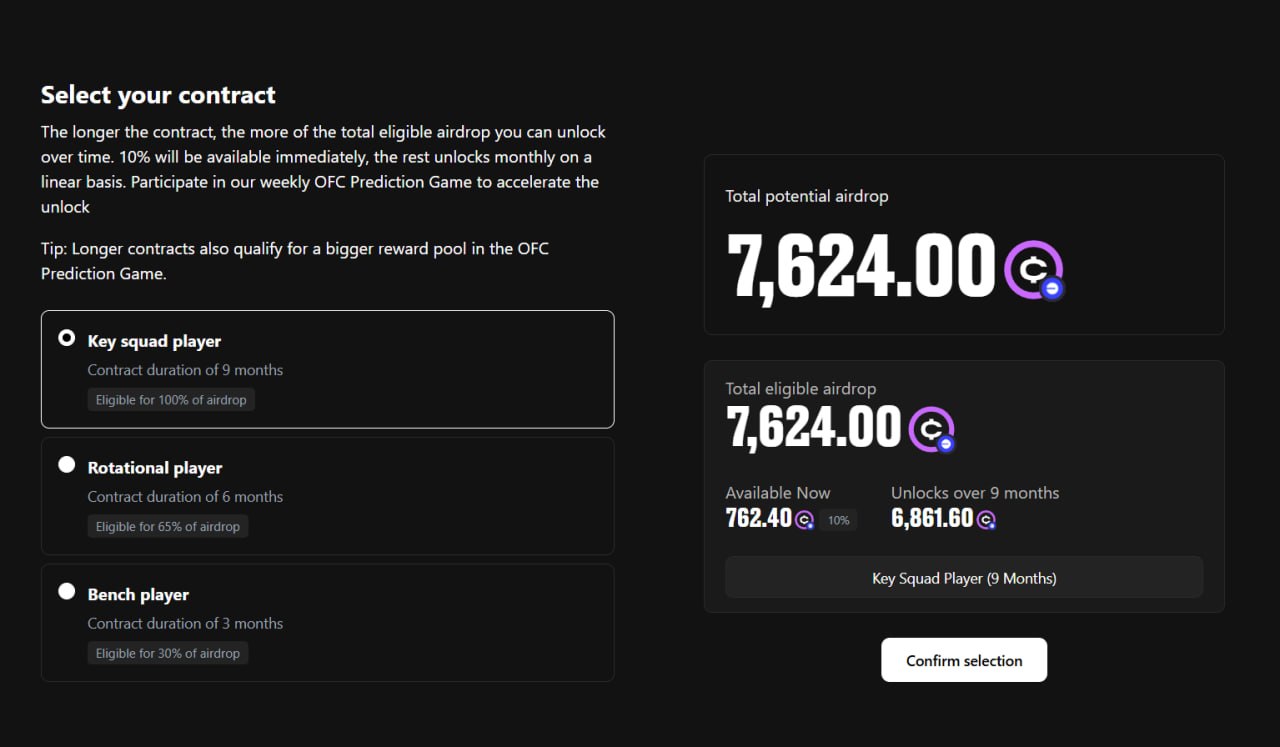This screenshot has height=747, width=1280.
Task: Click the Eligible for 30% of airdrop tag
Action: pyautogui.click(x=168, y=653)
